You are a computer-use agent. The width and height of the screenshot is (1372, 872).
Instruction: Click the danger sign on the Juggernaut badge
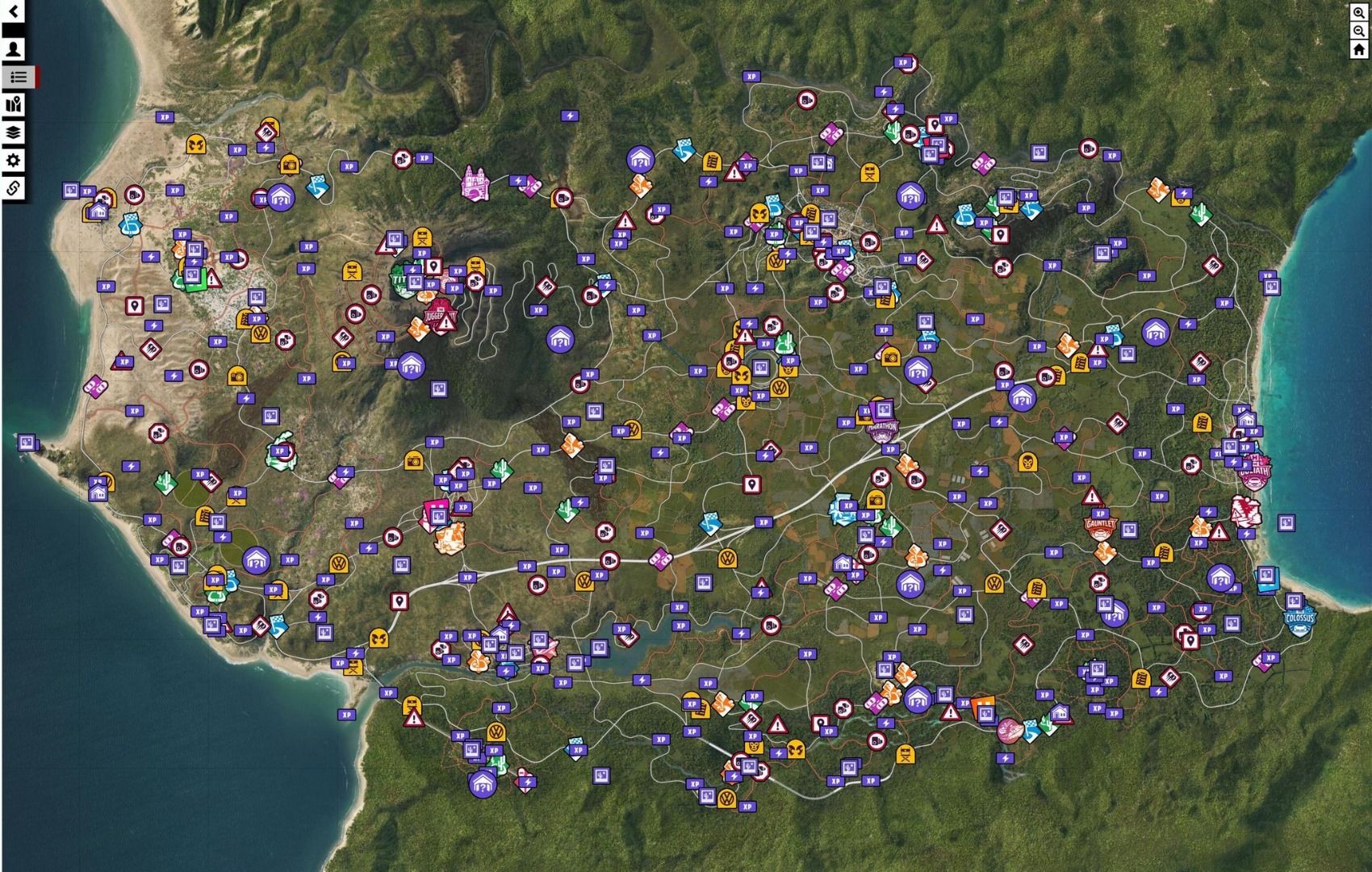[445, 324]
